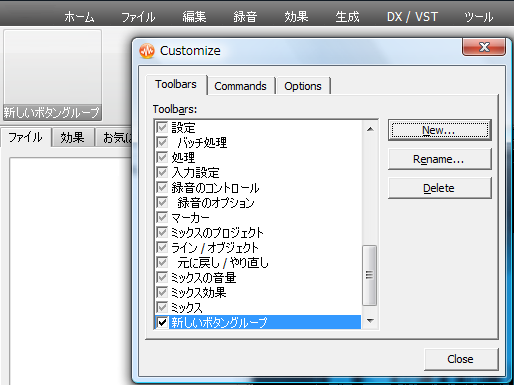Open the 生成 menu
514x385 pixels.
(347, 17)
